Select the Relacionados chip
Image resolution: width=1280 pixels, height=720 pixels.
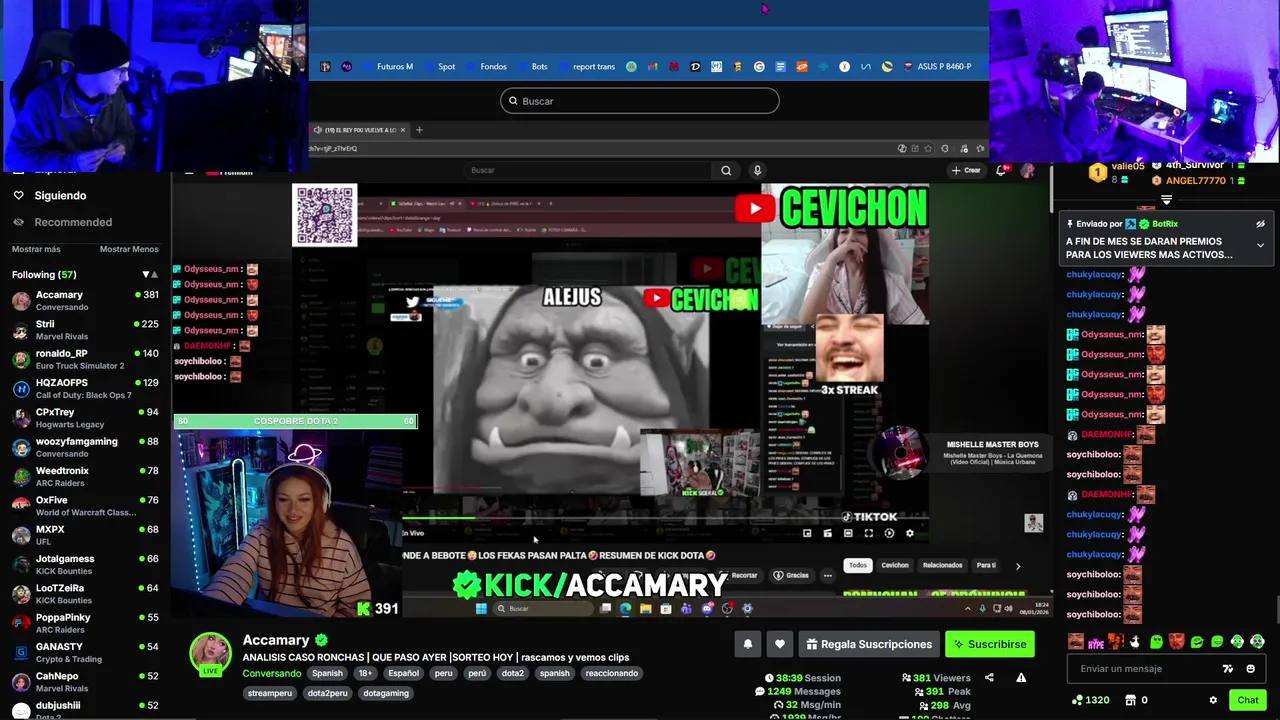click(942, 565)
